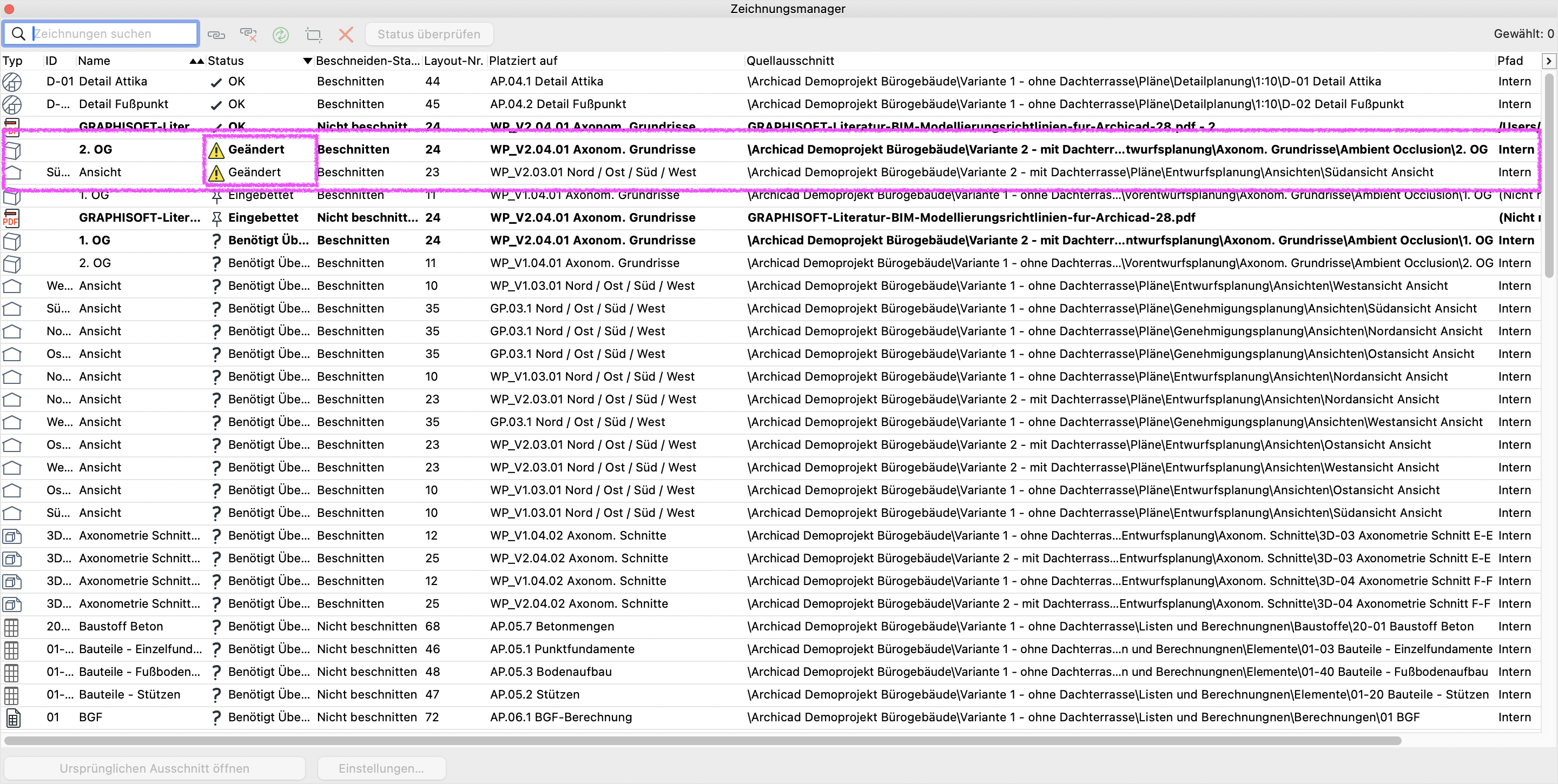Screen dimensions: 1558x784
Task: Select the AP.06.1 BGF-Berechnung cell
Action: pos(560,717)
